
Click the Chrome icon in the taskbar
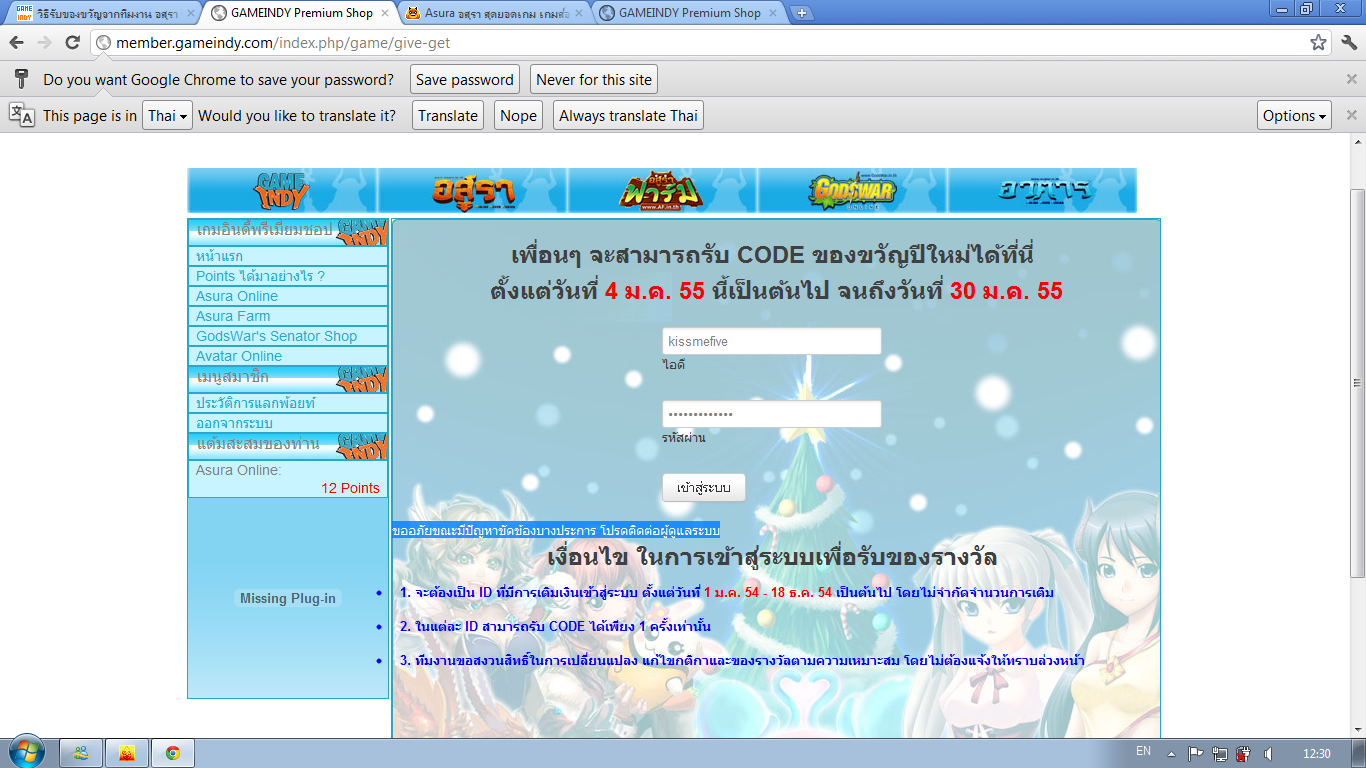[173, 753]
